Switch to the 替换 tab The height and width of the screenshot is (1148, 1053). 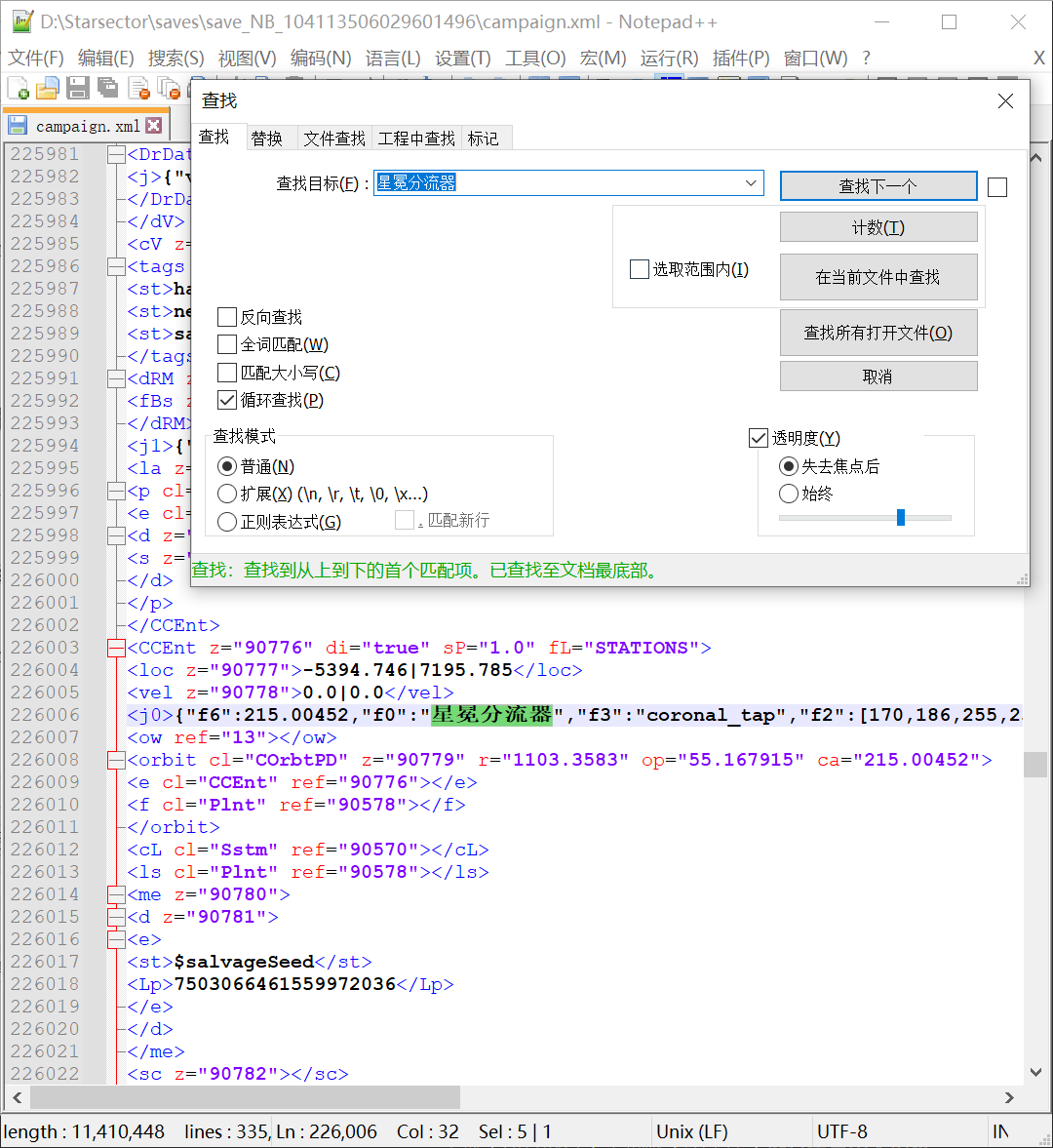266,139
